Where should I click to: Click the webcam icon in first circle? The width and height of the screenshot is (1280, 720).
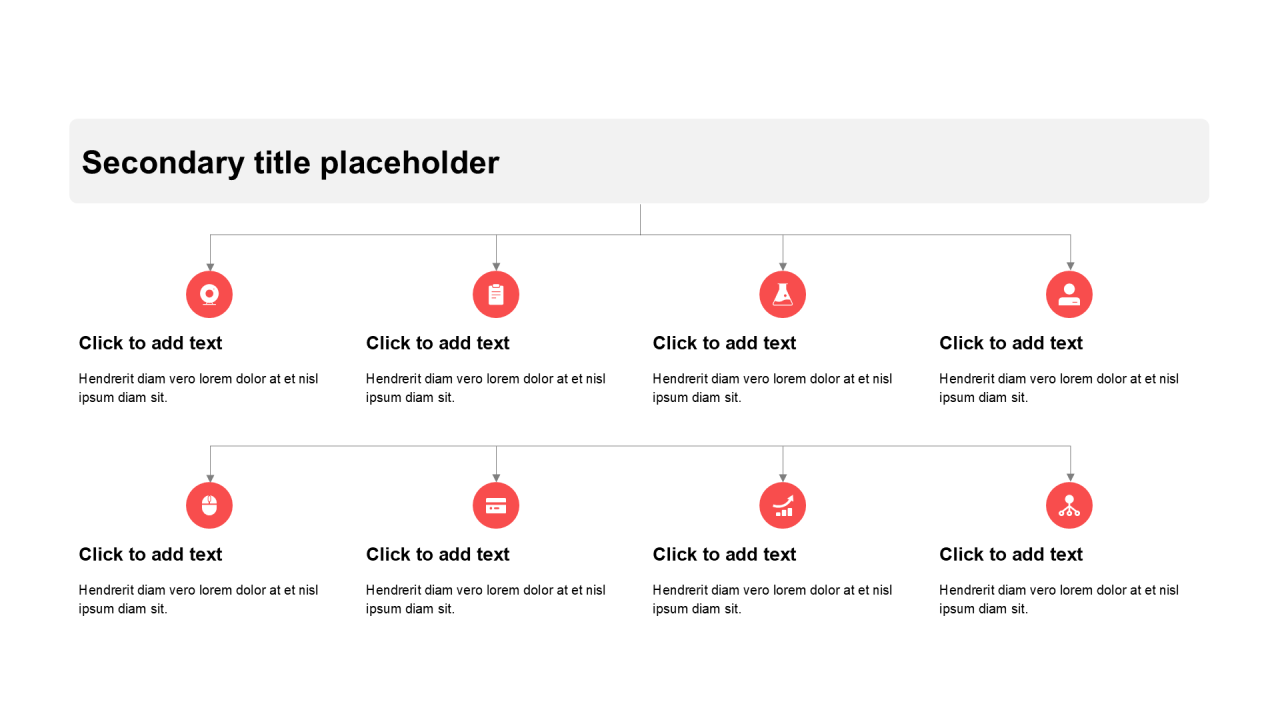tap(209, 295)
